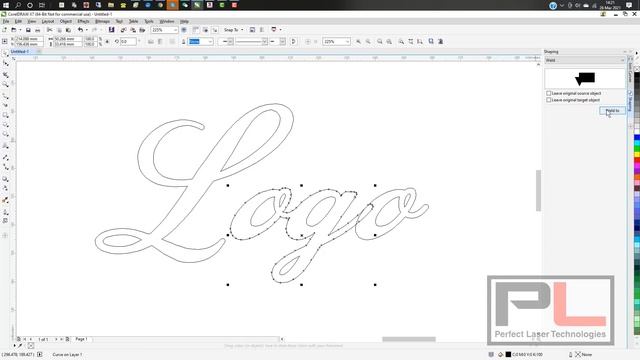
Task: Open the Edit menu
Action: [x=18, y=21]
